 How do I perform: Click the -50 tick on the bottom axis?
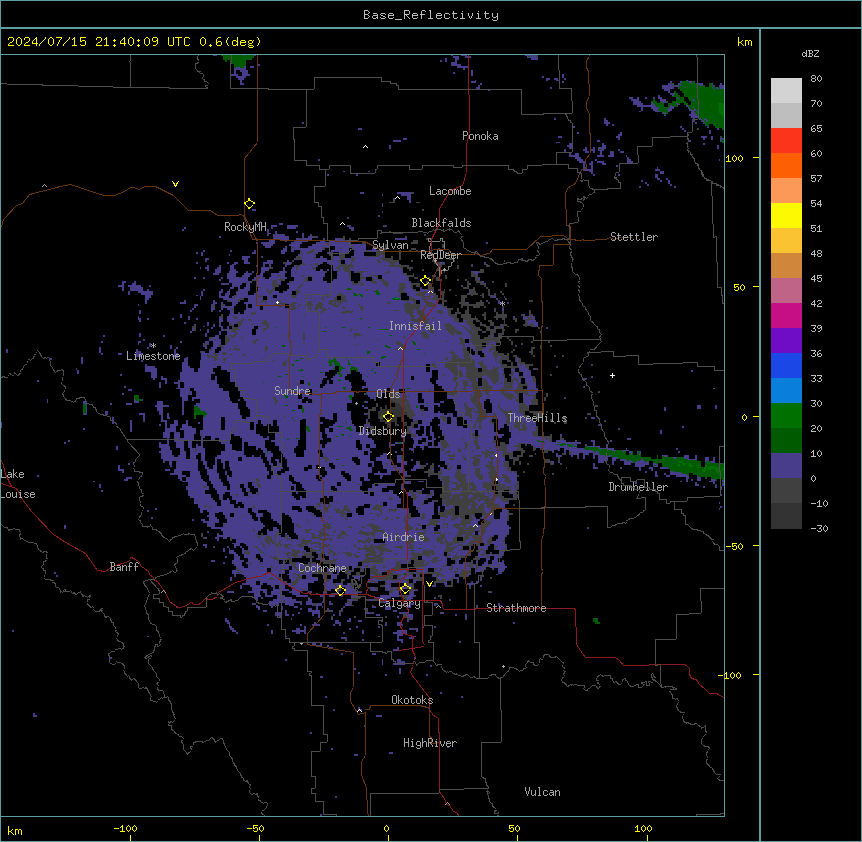256,828
